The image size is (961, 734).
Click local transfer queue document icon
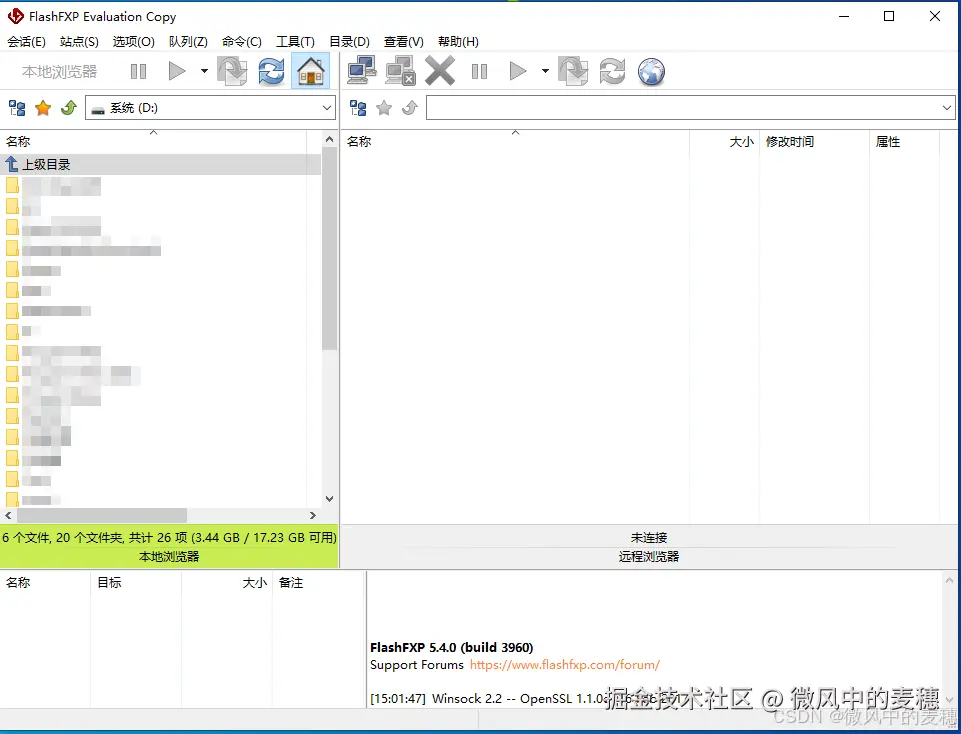(x=232, y=71)
